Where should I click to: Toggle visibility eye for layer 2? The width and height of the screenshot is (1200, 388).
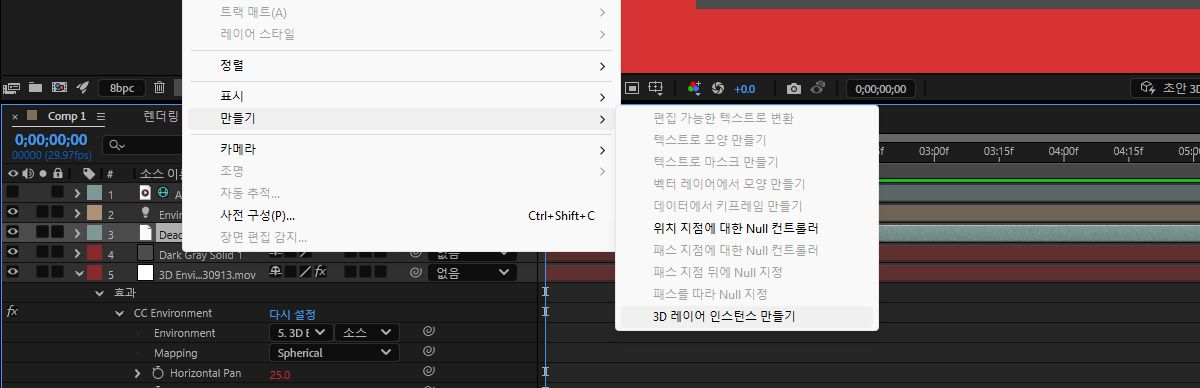(x=13, y=213)
